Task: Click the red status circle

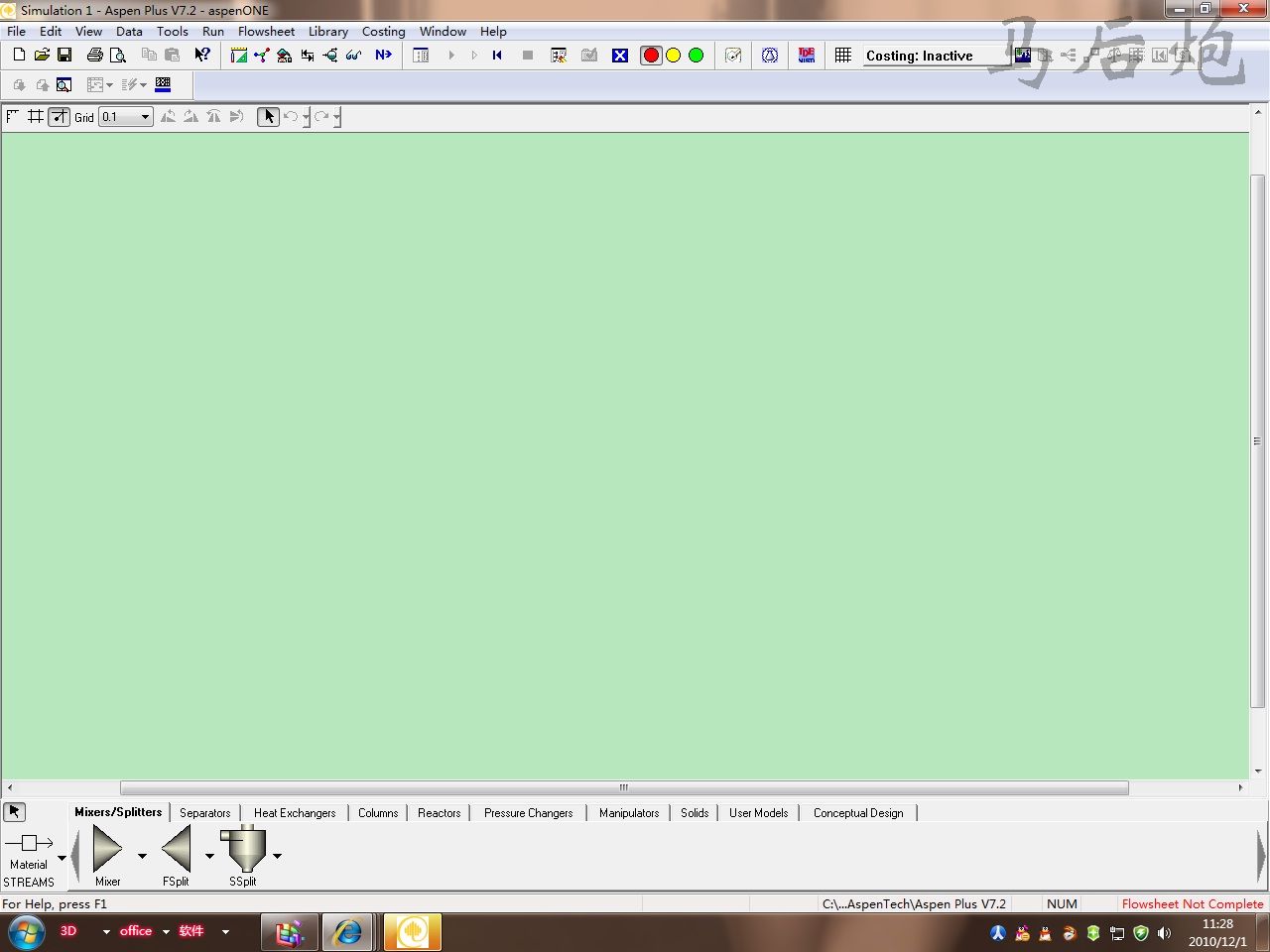Action: (651, 56)
